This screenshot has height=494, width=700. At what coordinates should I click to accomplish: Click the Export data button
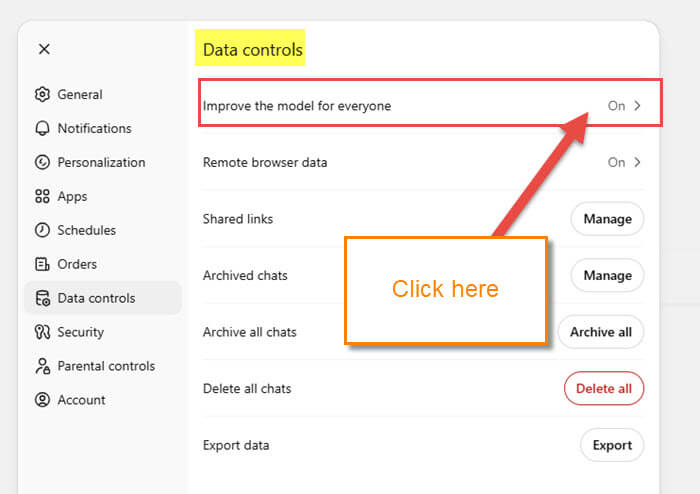(x=612, y=445)
